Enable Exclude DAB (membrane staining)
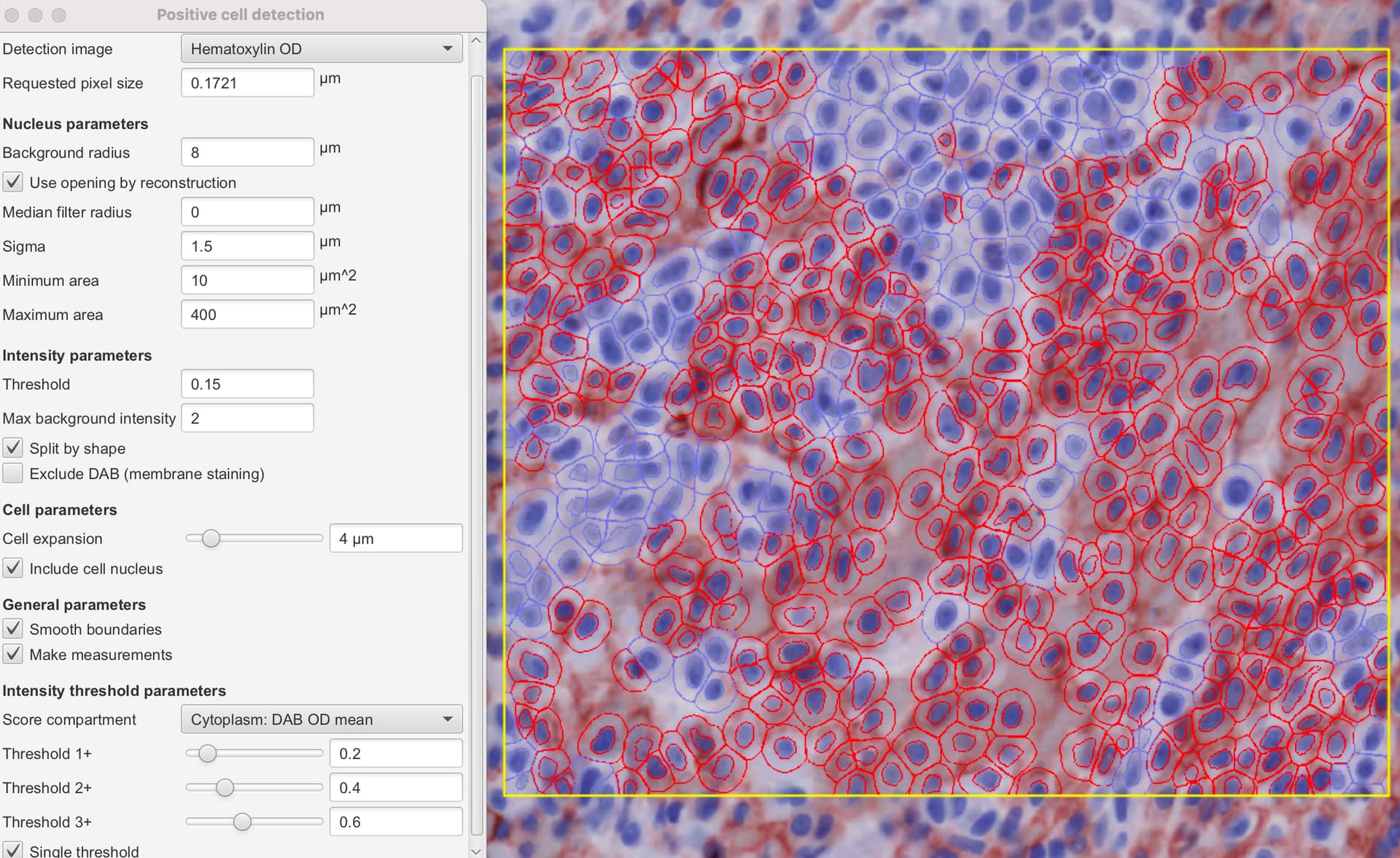Image resolution: width=1400 pixels, height=858 pixels. [12, 473]
